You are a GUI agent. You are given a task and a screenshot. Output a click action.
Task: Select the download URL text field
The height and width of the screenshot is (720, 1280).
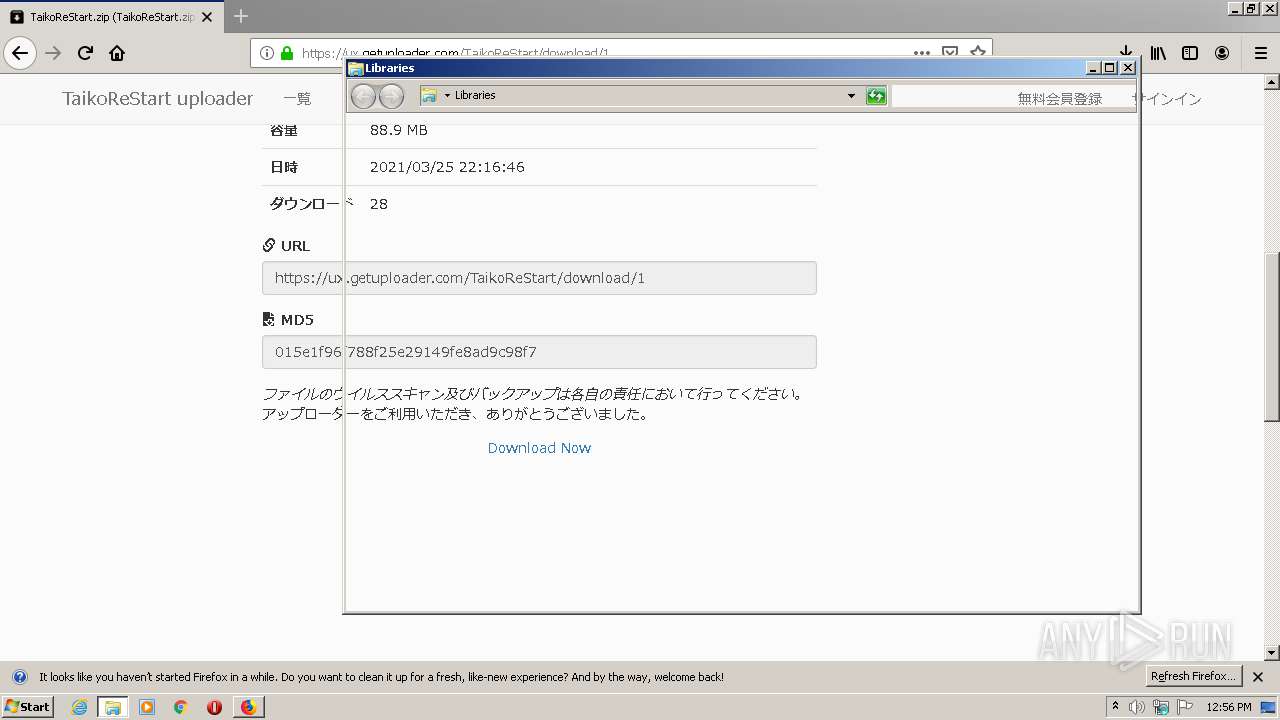point(539,278)
